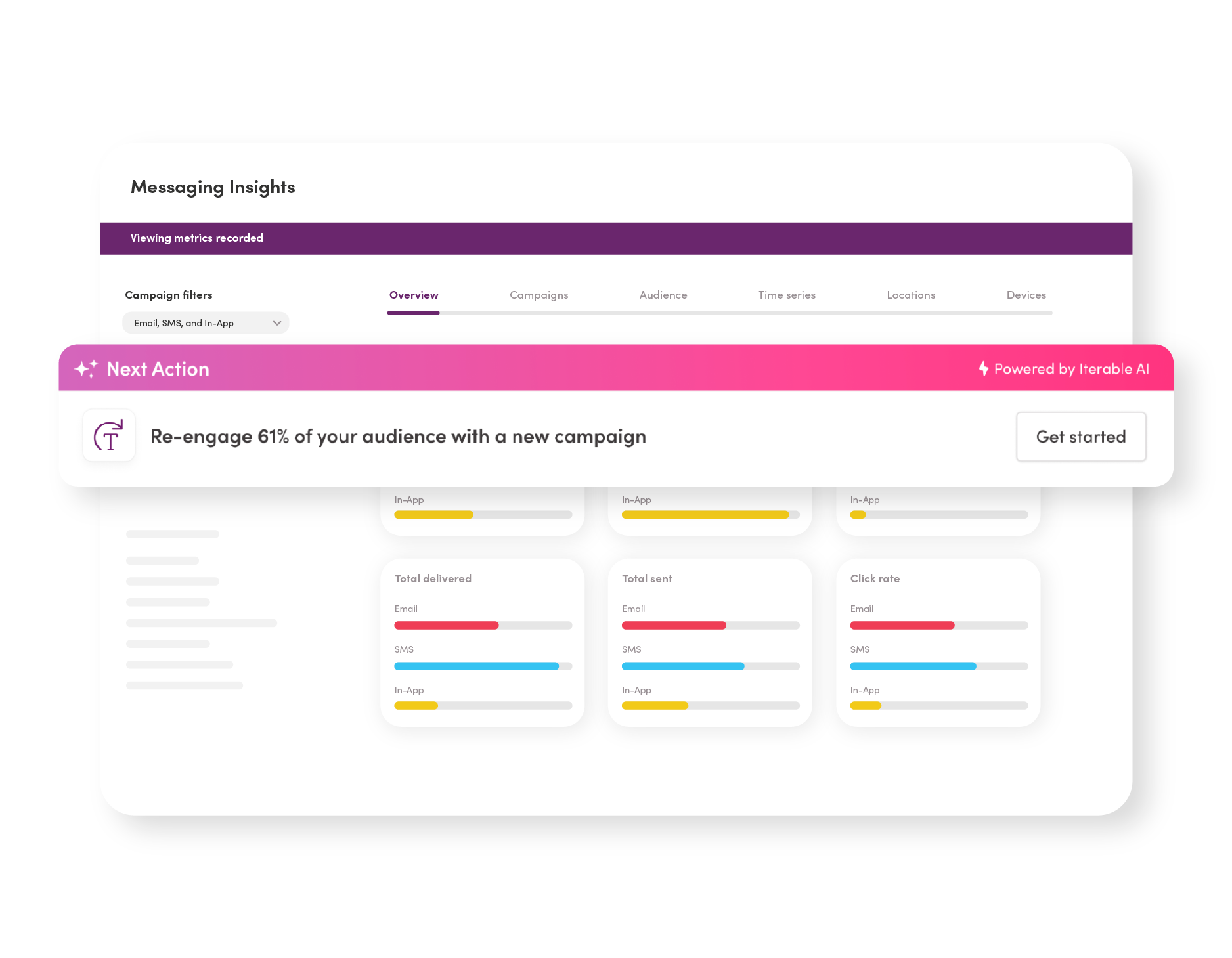The image size is (1232, 958).
Task: Click the Campaign filters label
Action: pyautogui.click(x=169, y=295)
